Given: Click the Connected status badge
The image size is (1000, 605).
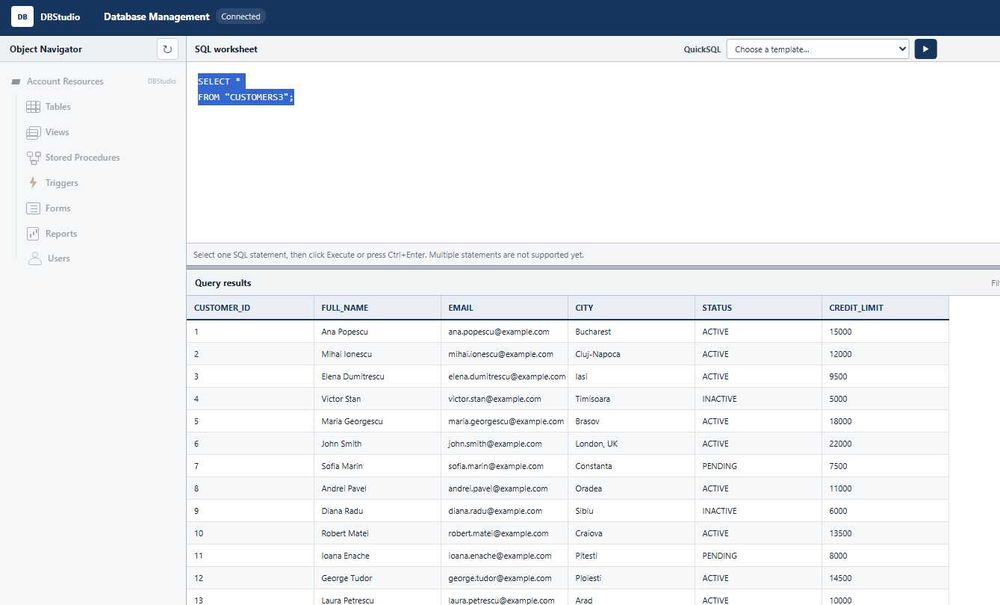Looking at the screenshot, I should (x=240, y=17).
